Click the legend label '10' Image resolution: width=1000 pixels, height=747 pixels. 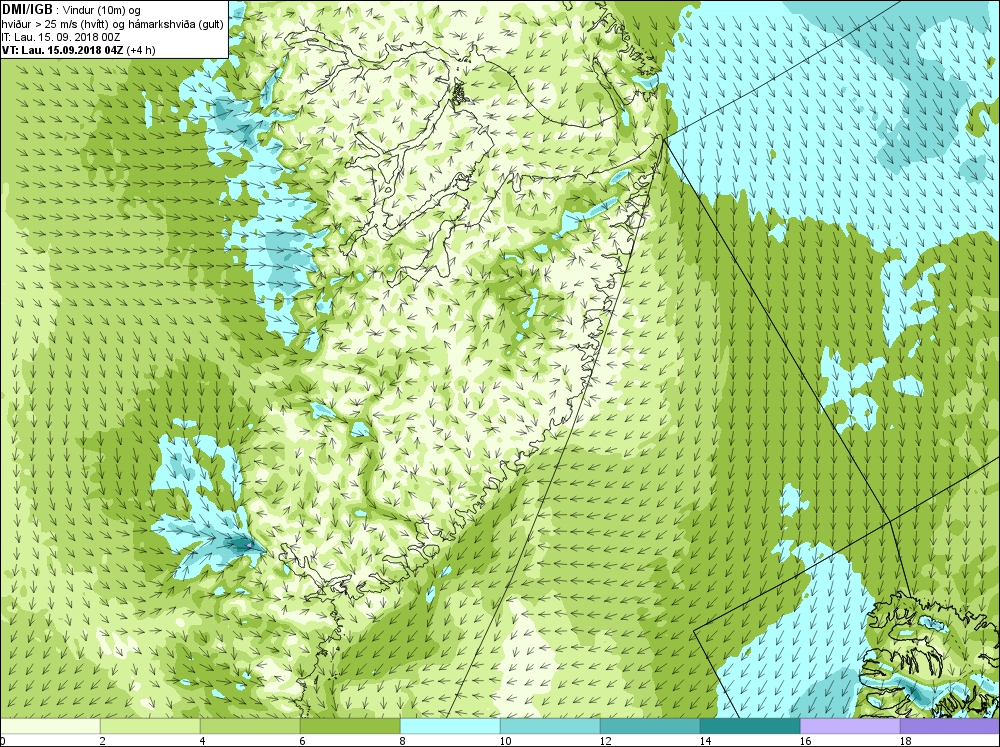[505, 741]
